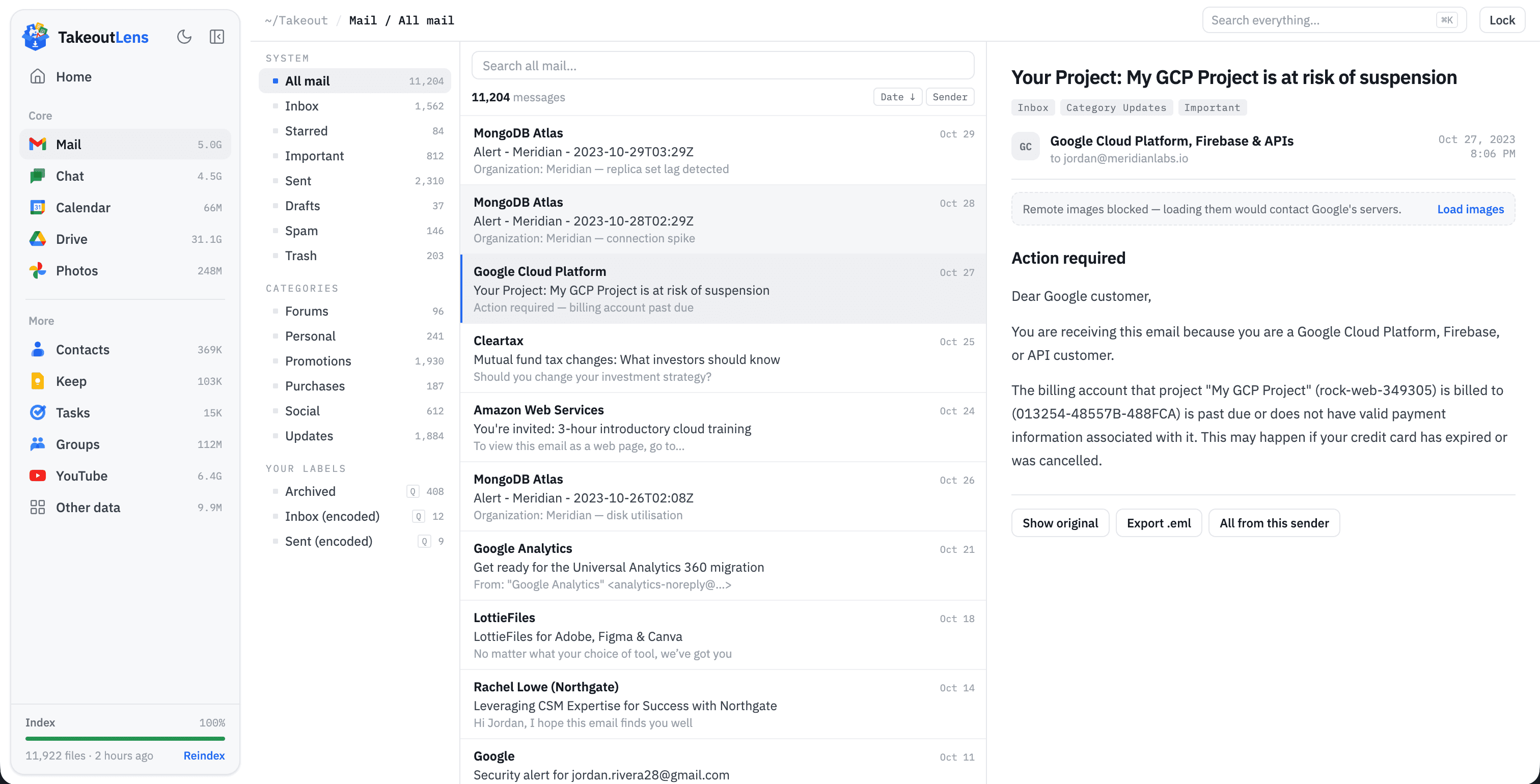
Task: Click Show original button
Action: coord(1060,523)
